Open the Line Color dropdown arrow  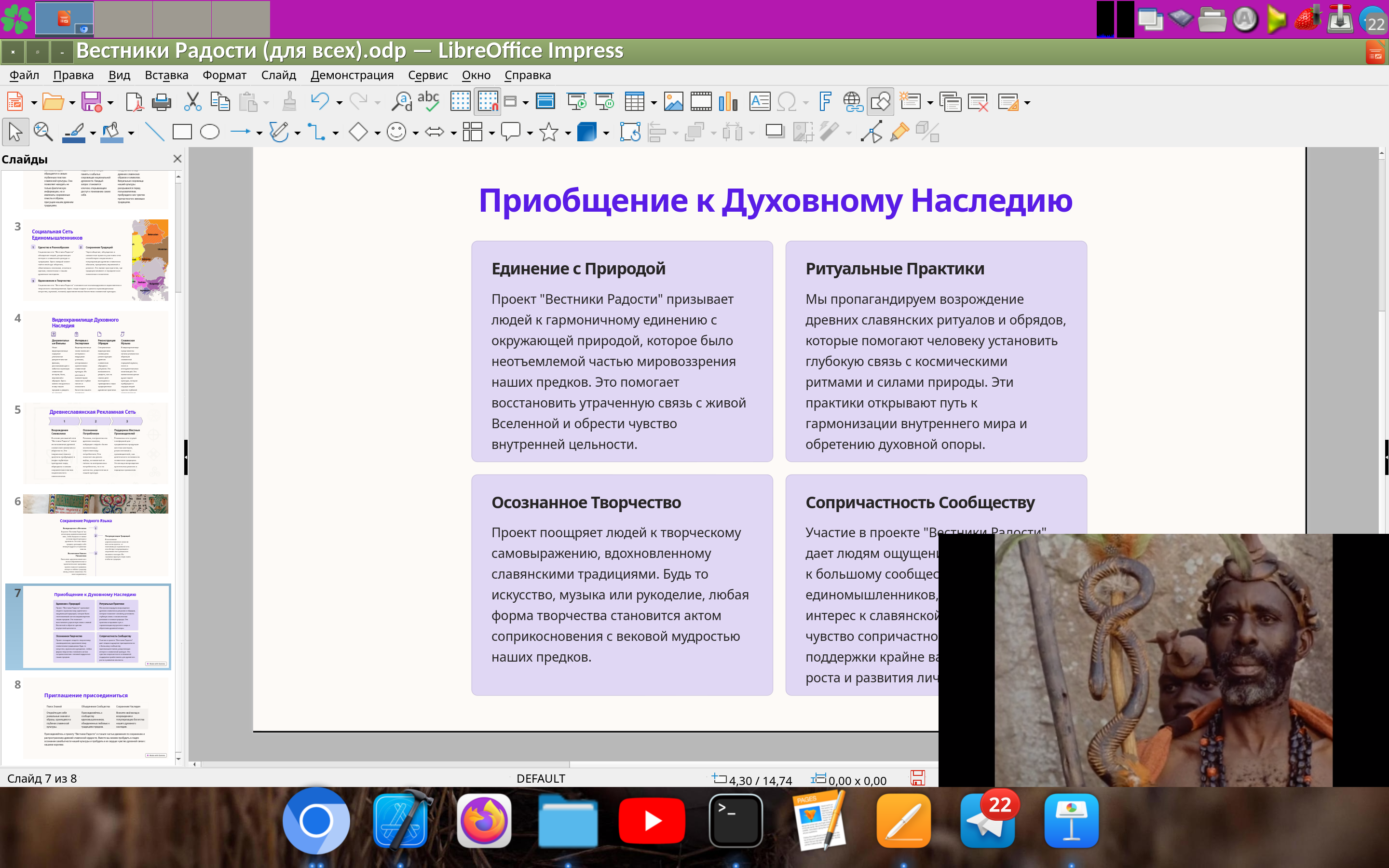(93, 133)
